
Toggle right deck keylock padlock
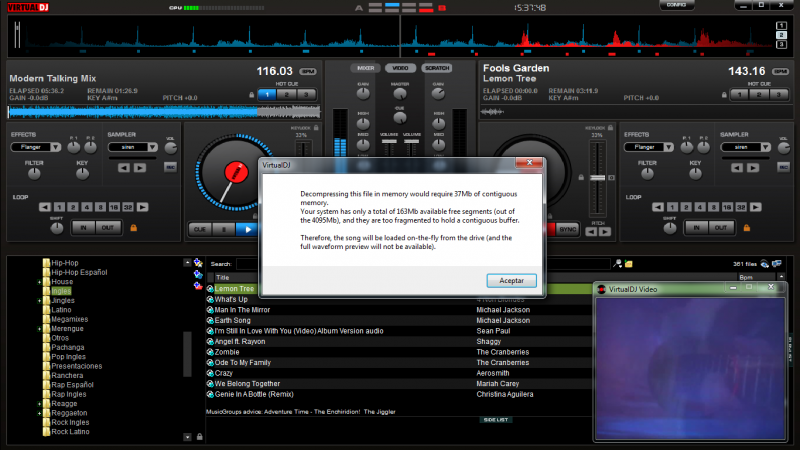pyautogui.click(x=610, y=128)
